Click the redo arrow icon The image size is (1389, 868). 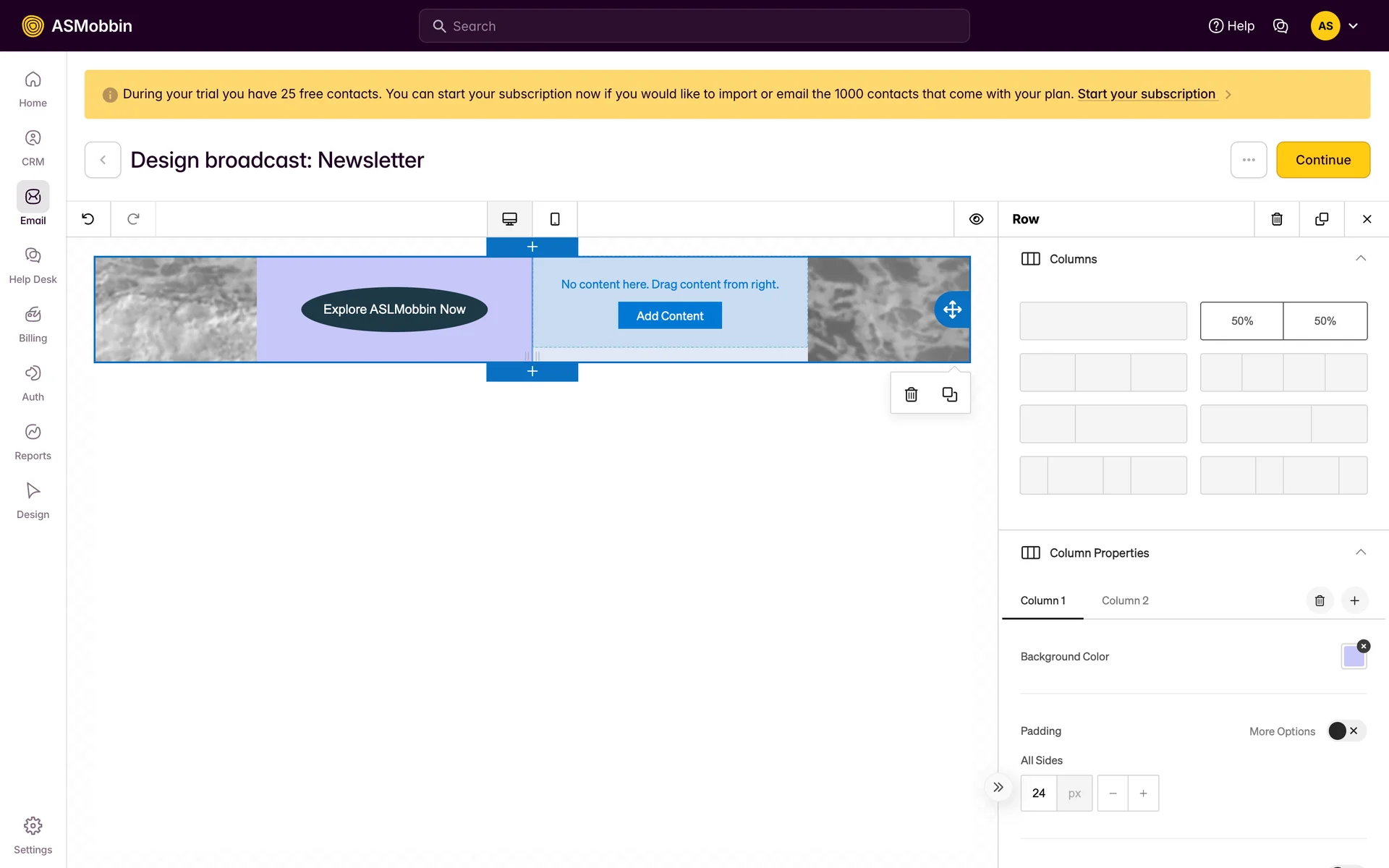133,219
